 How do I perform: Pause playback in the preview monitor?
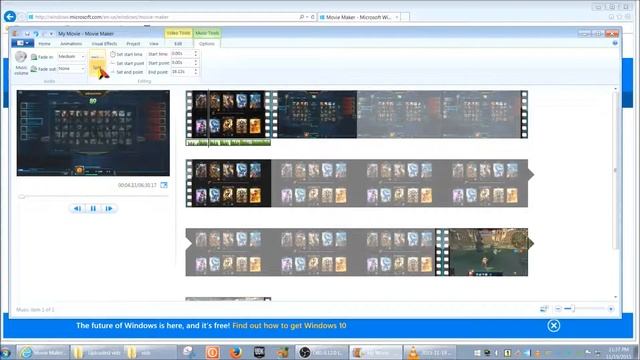[93, 209]
